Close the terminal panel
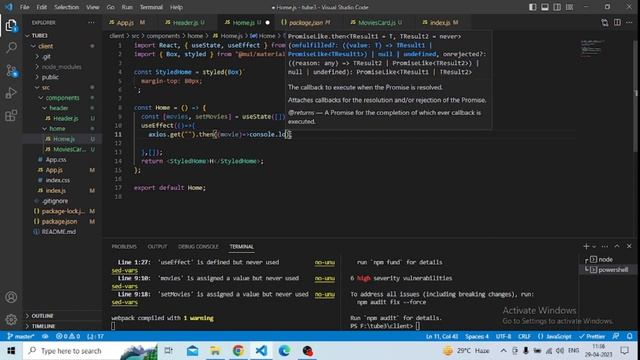Image resolution: width=640 pixels, height=360 pixels. [x=629, y=246]
